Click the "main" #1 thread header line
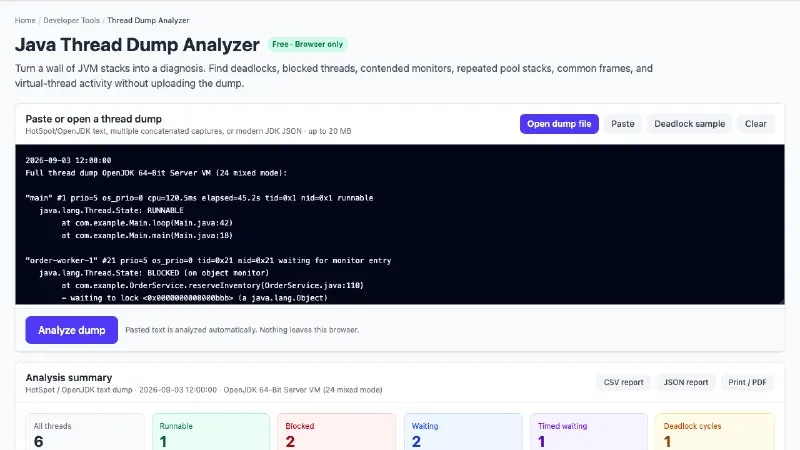The height and width of the screenshot is (450, 800). click(x=199, y=198)
